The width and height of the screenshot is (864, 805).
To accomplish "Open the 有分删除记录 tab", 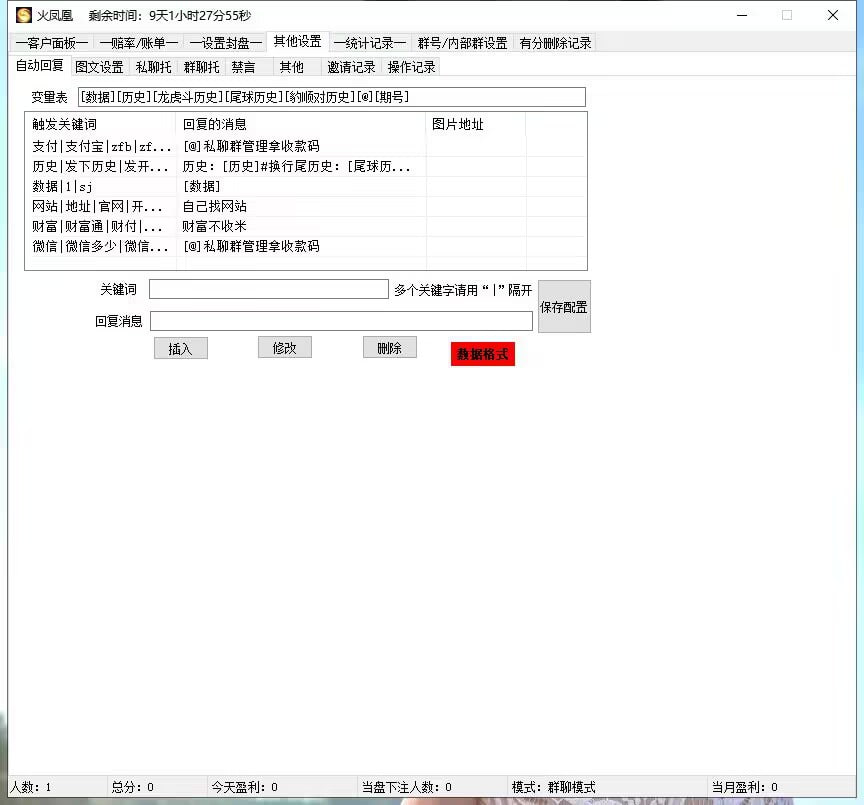I will click(x=555, y=43).
